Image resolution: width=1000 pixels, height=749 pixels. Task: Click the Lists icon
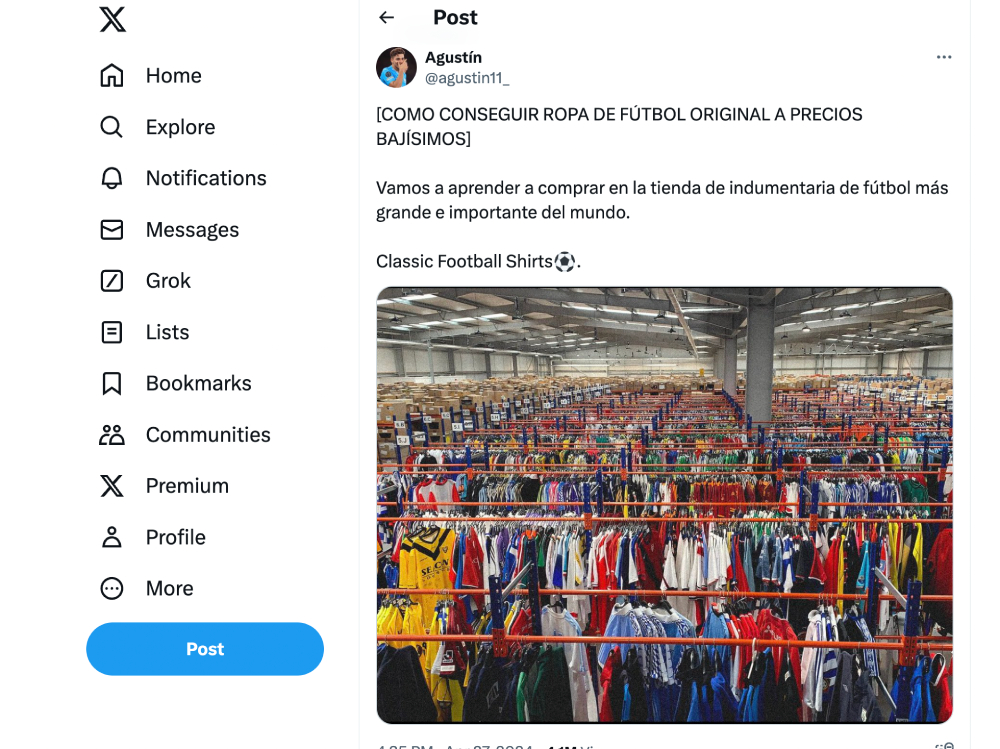pos(112,332)
